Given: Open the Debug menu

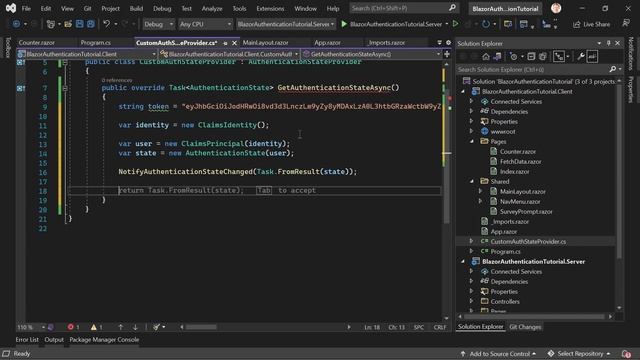Looking at the screenshot, I should point(162,8).
